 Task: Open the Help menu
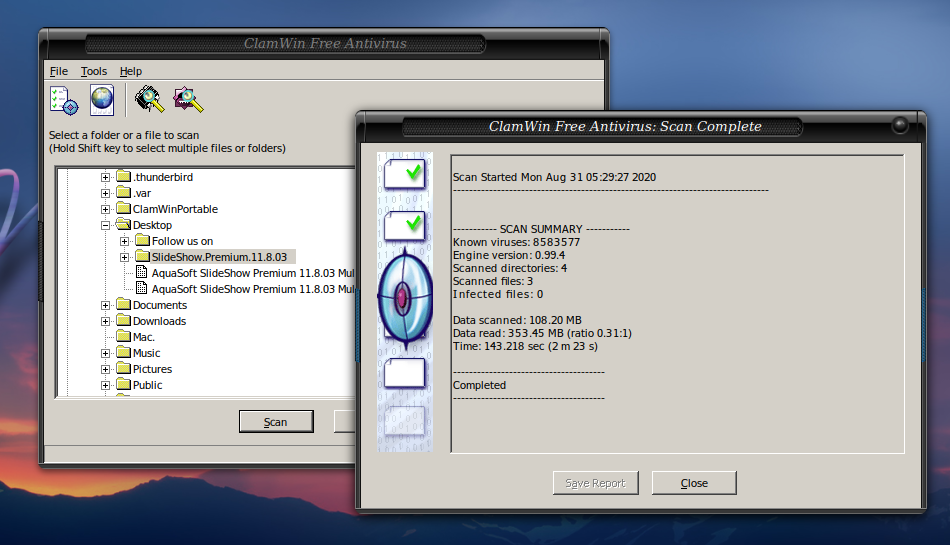point(131,71)
